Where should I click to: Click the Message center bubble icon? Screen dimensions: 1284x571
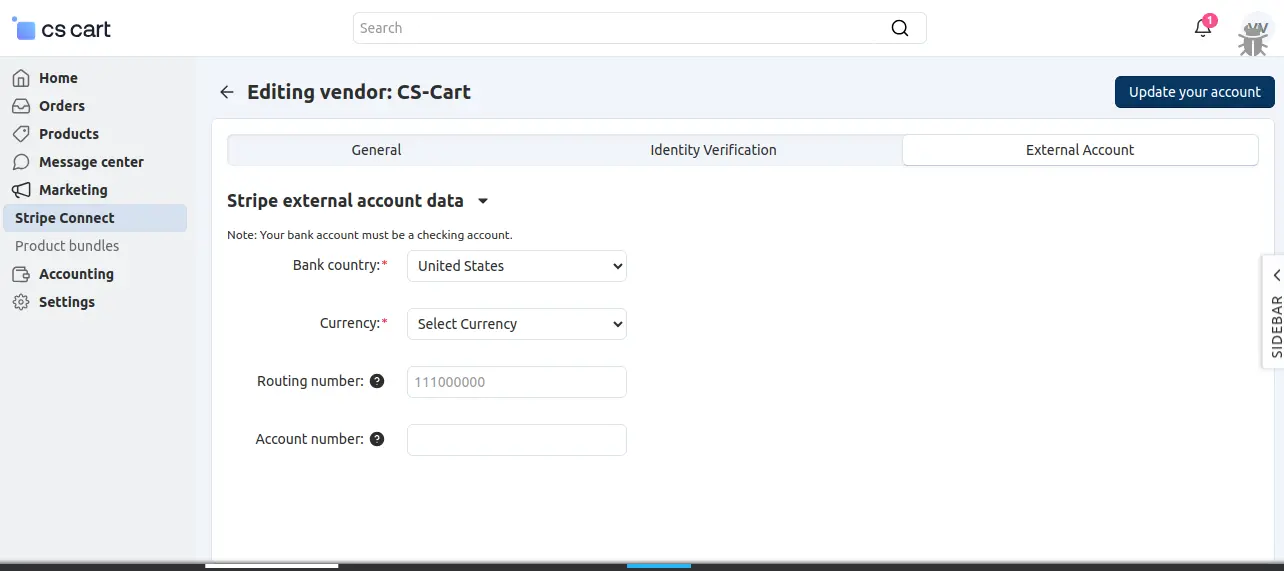coord(21,162)
